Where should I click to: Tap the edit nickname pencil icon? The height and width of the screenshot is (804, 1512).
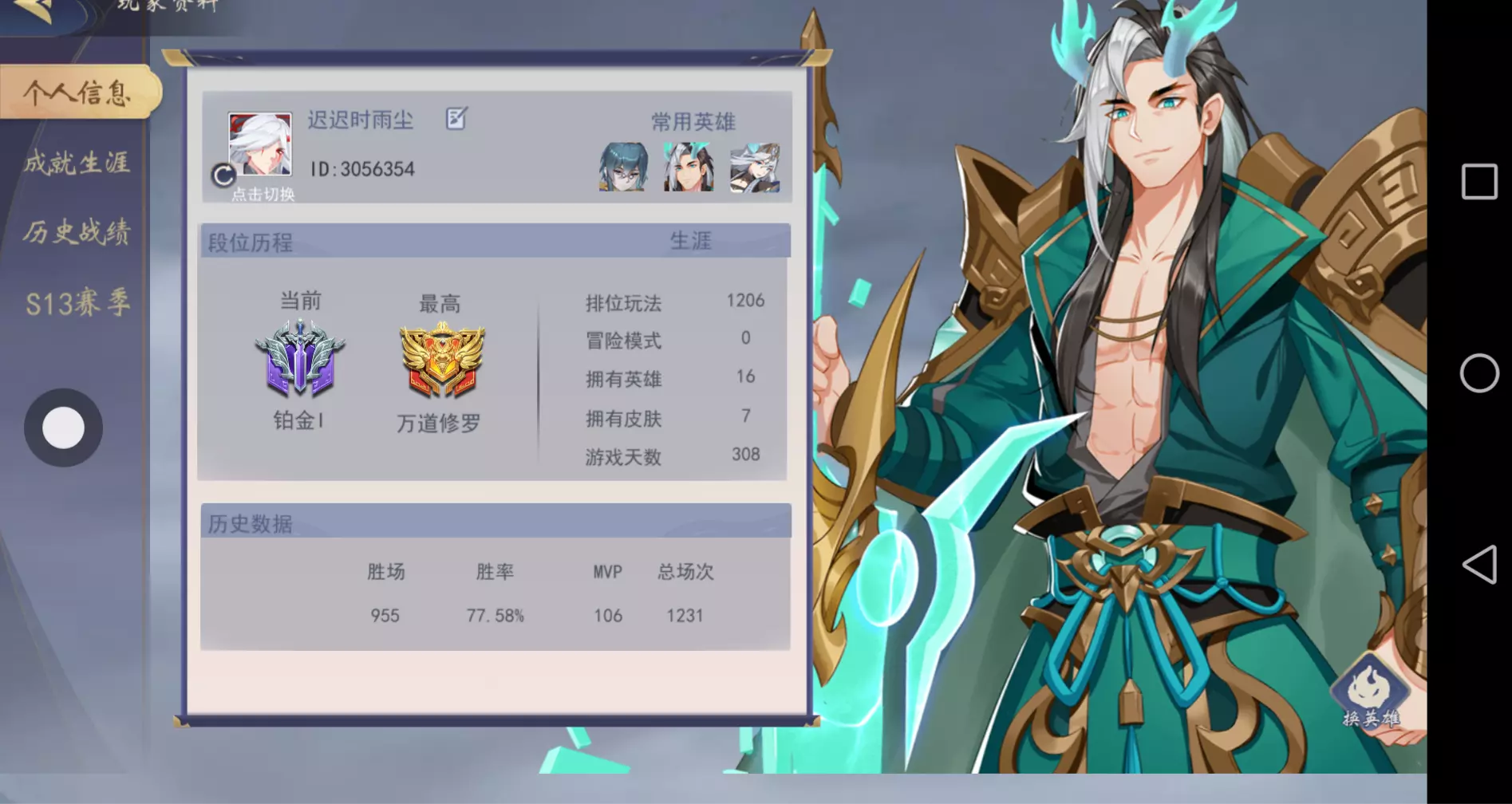pos(456,119)
